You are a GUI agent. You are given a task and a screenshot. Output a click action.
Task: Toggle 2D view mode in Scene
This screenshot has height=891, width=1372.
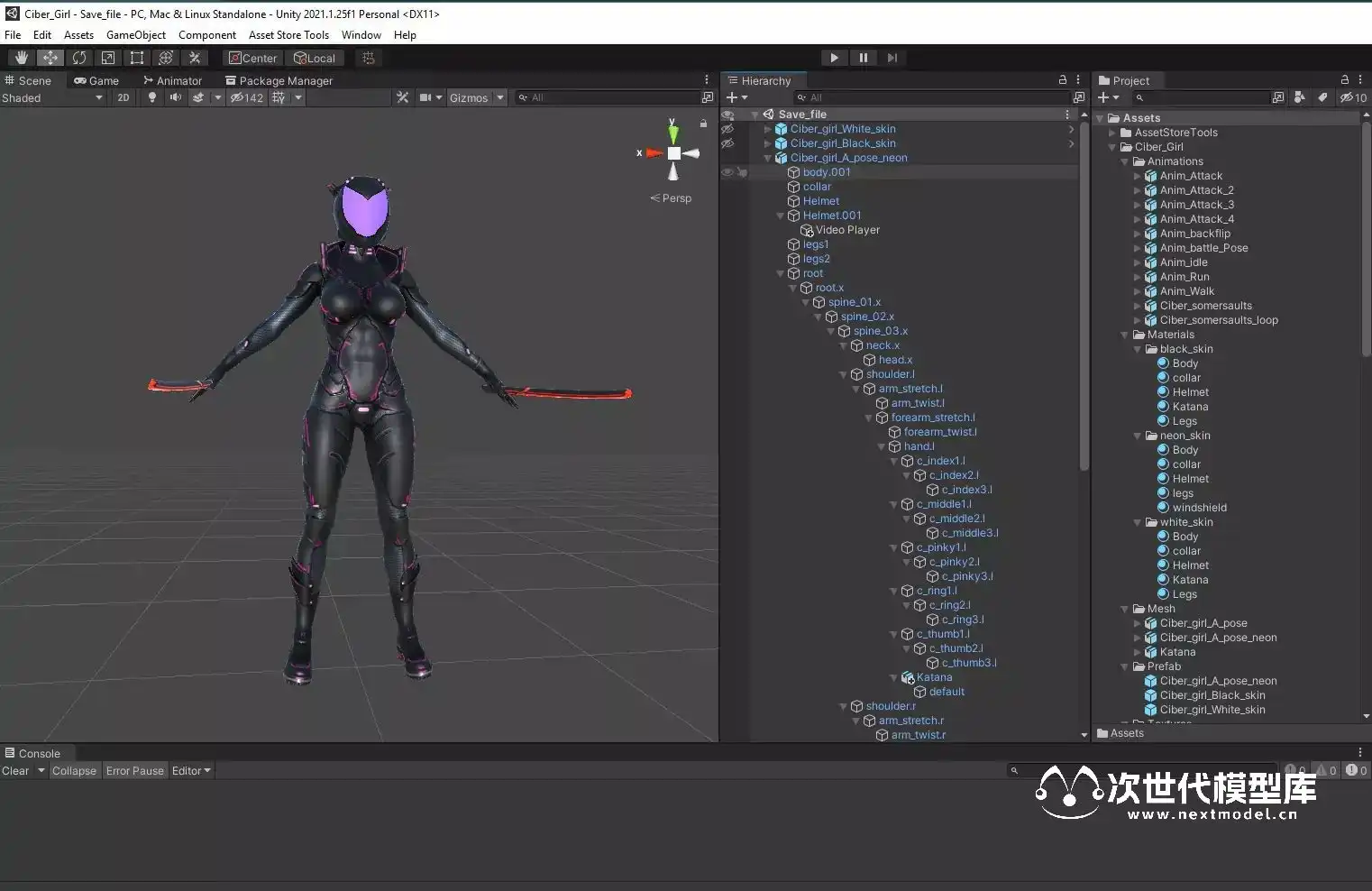(123, 97)
